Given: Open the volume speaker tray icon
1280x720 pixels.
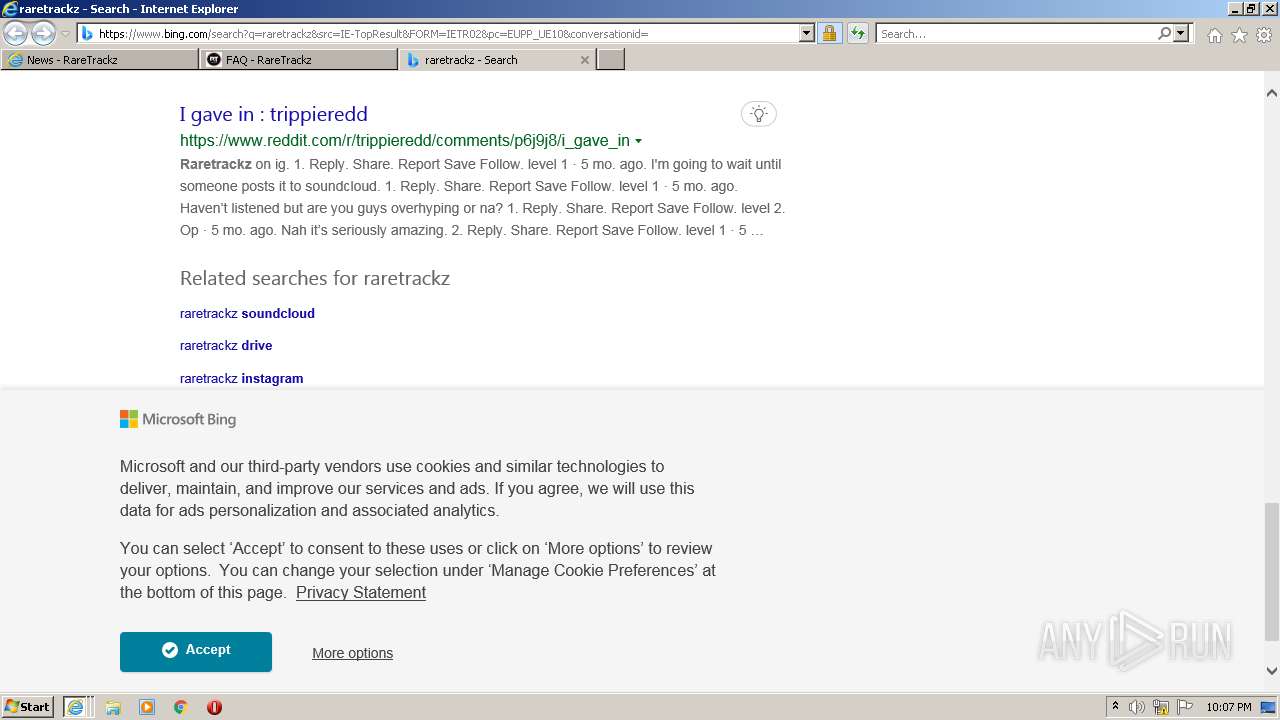Looking at the screenshot, I should click(x=1137, y=707).
